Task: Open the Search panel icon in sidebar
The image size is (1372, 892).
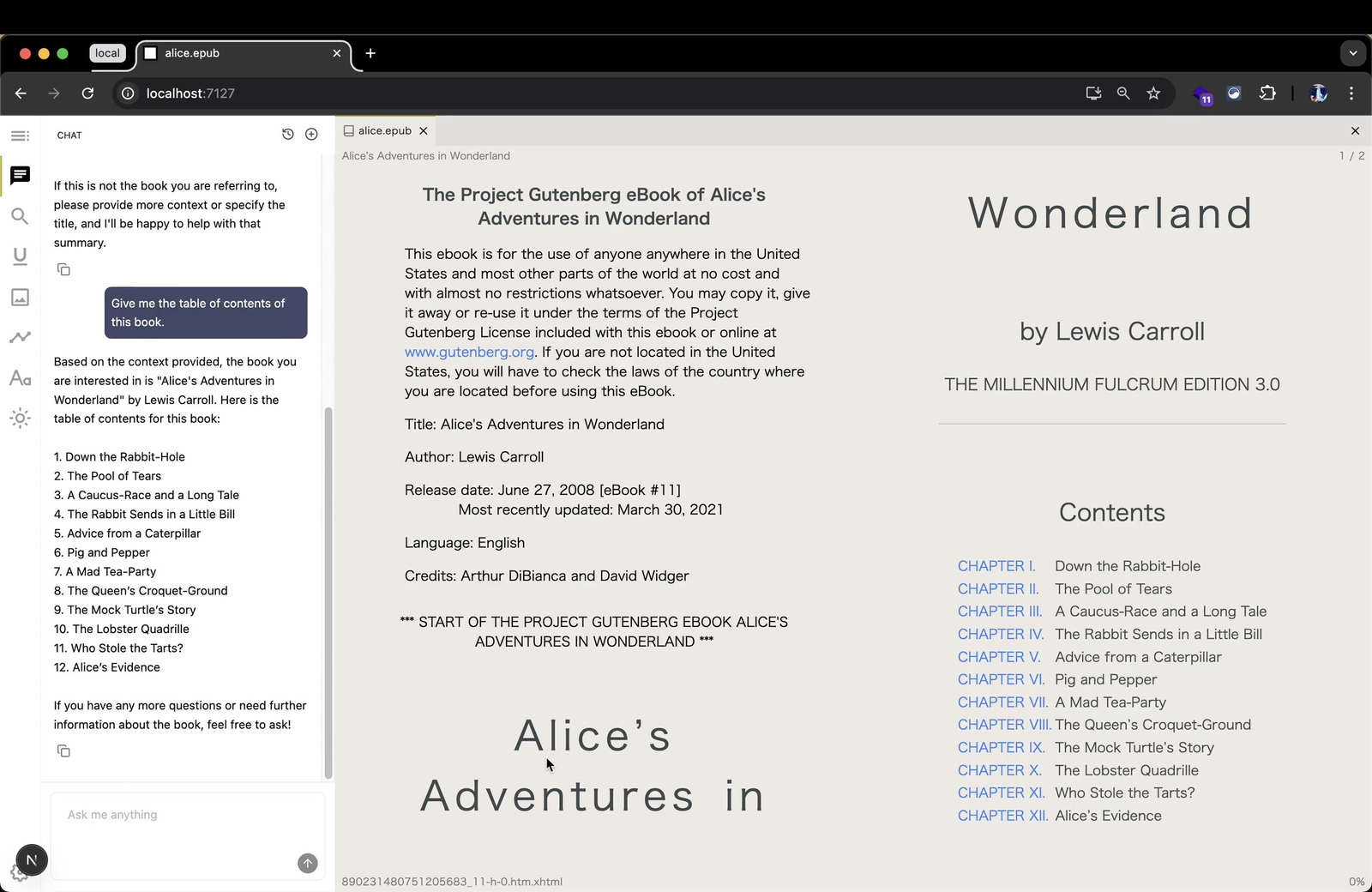Action: [20, 216]
